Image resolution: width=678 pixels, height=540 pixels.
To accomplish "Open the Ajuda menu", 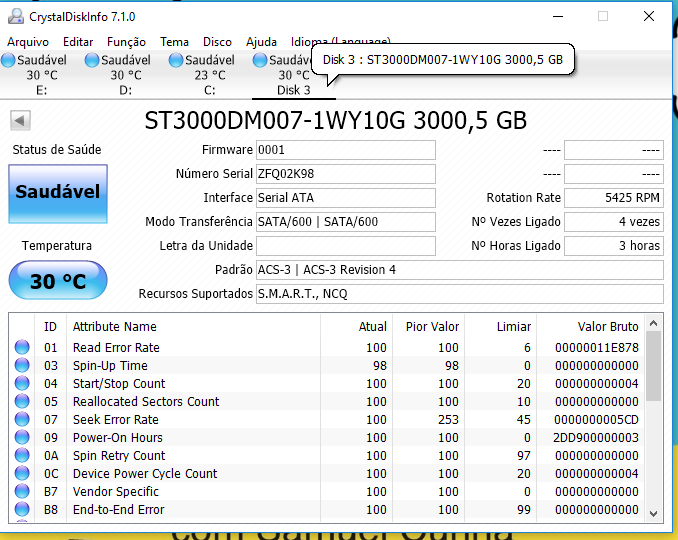I will pyautogui.click(x=261, y=42).
